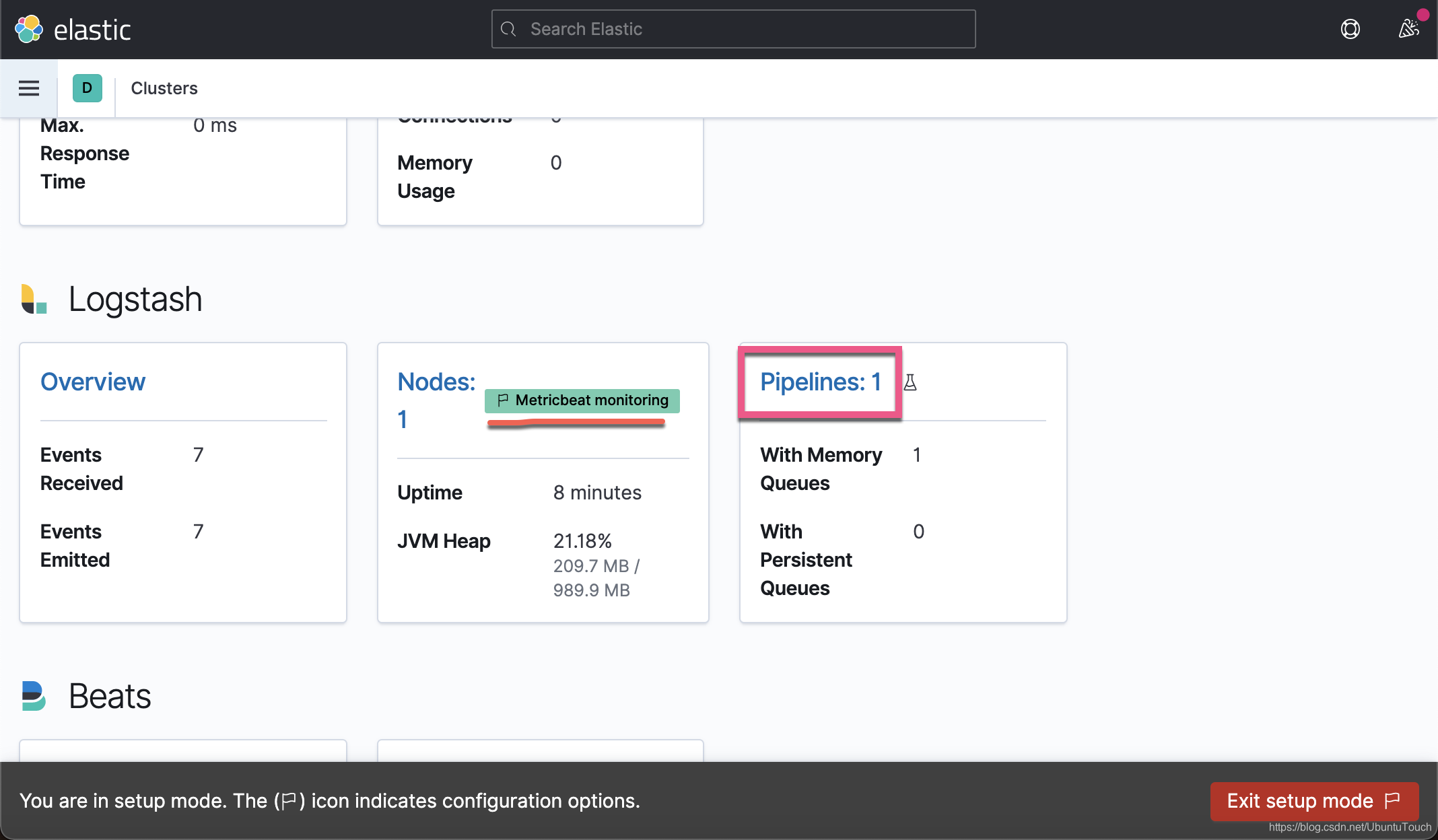Open the Logstash Nodes: 1 link
Screen dimensions: 1438x840
click(436, 400)
